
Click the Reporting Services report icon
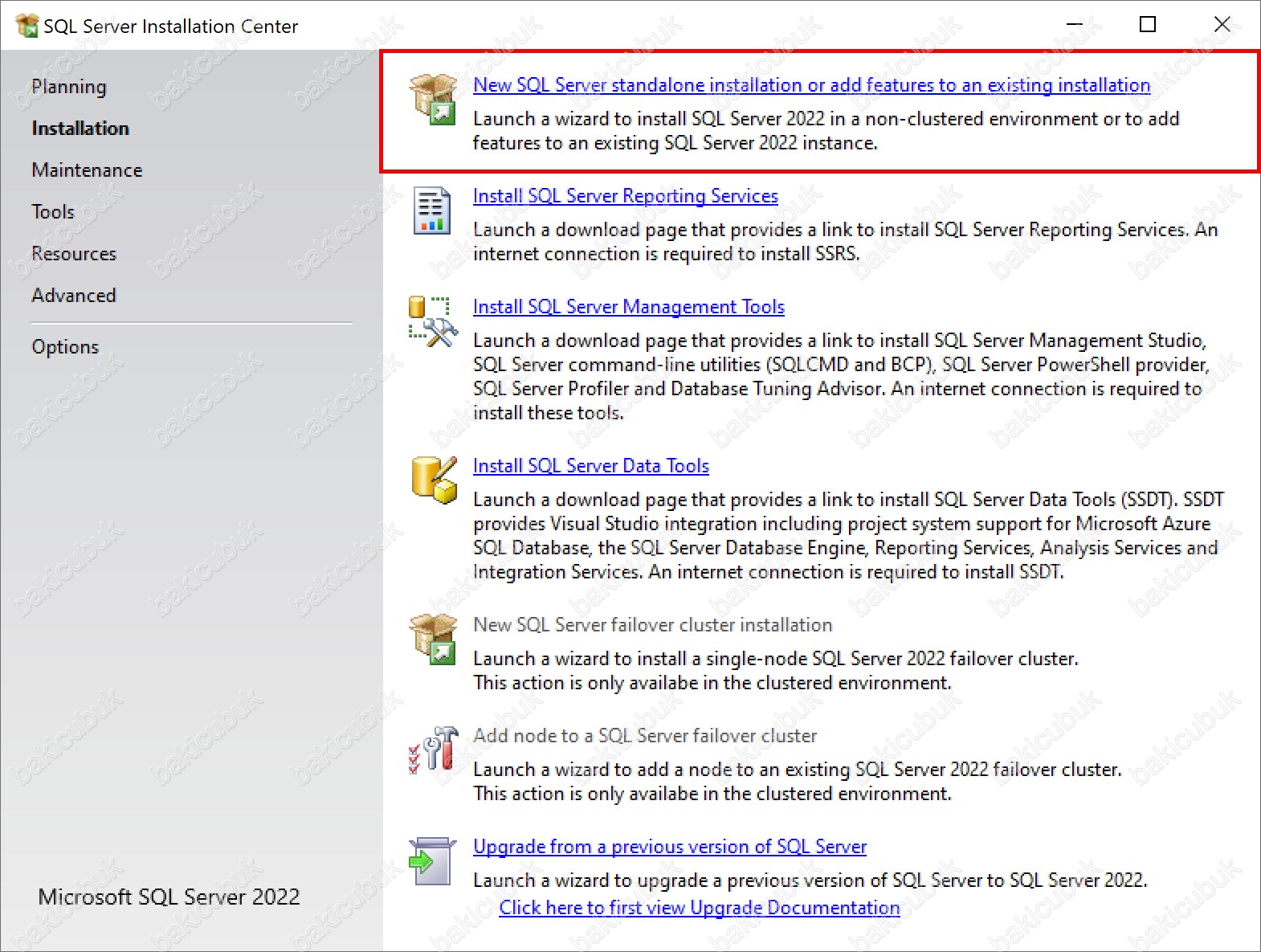(432, 210)
